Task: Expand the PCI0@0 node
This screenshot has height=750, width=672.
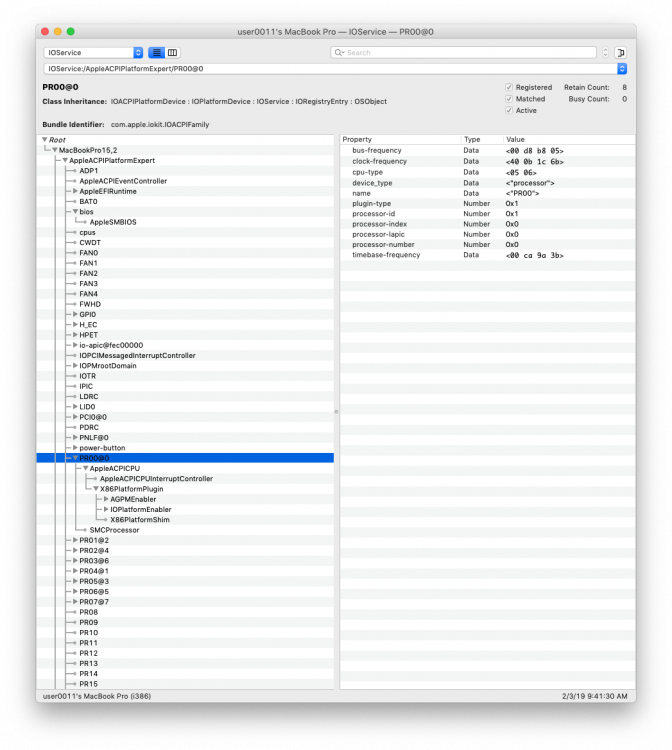Action: [75, 417]
